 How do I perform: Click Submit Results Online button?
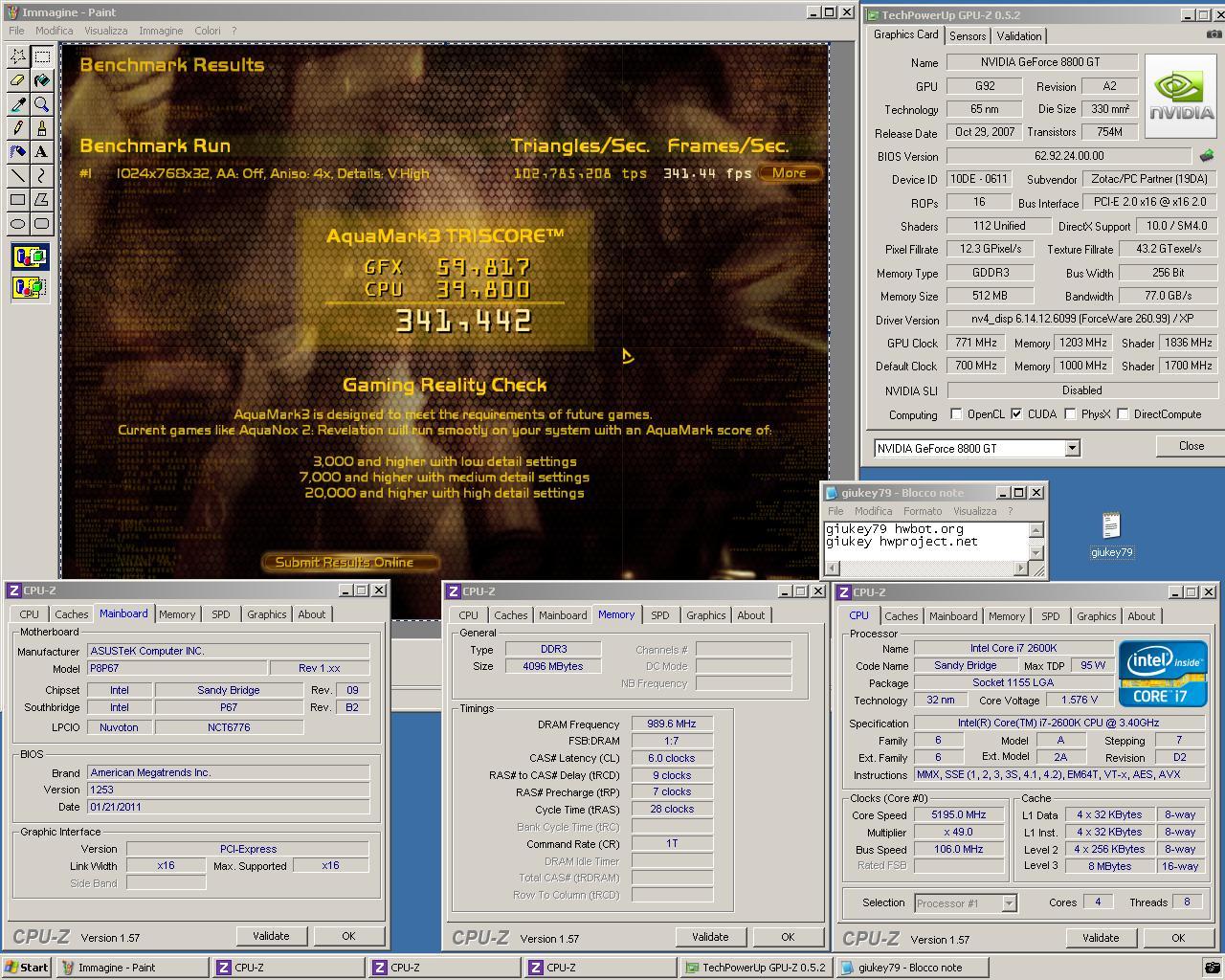349,562
